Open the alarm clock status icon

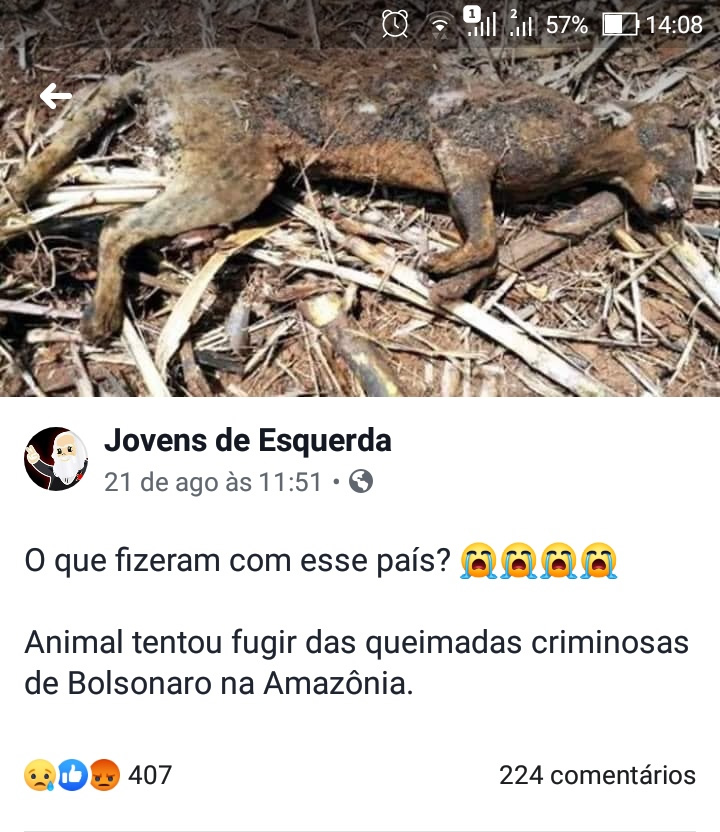pyautogui.click(x=395, y=24)
